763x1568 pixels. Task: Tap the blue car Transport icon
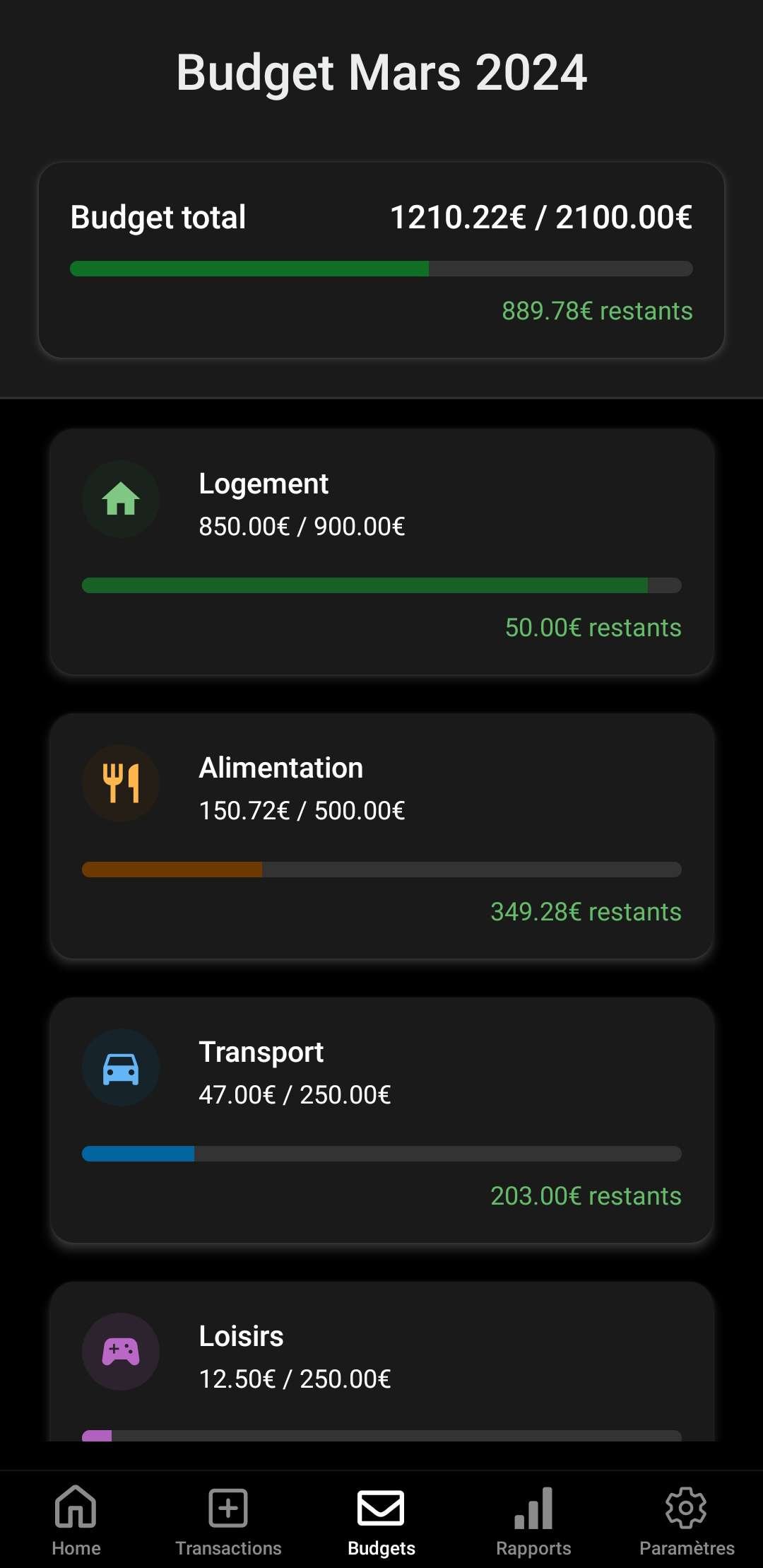pos(121,1067)
